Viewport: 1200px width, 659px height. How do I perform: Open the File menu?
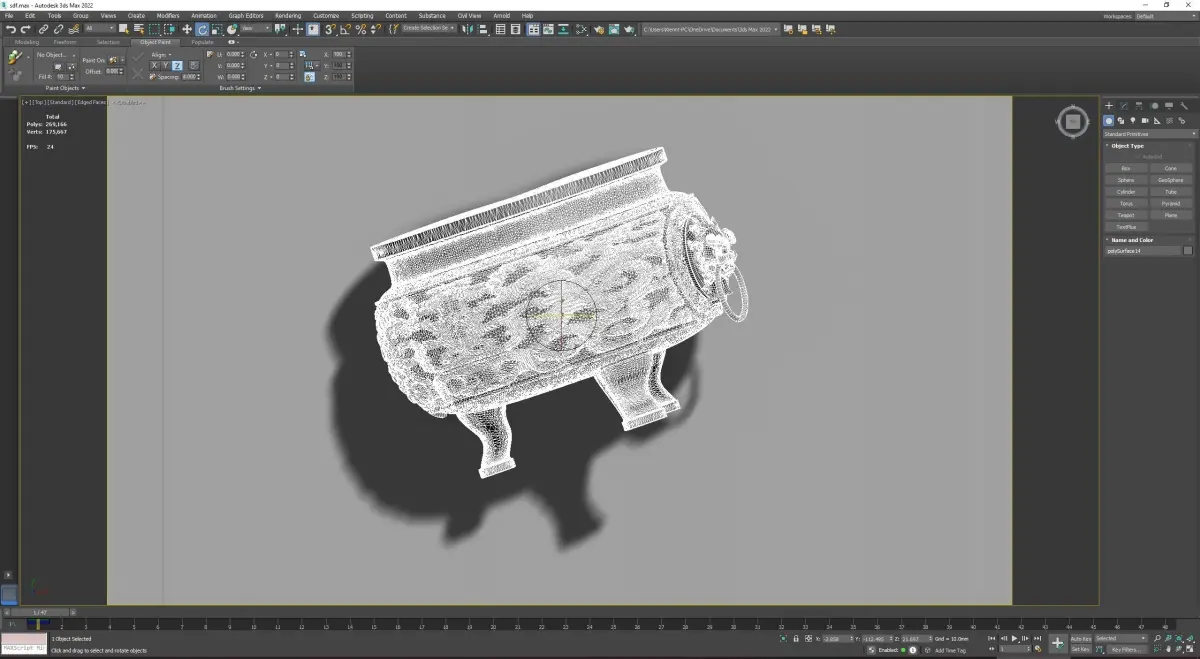click(x=9, y=16)
